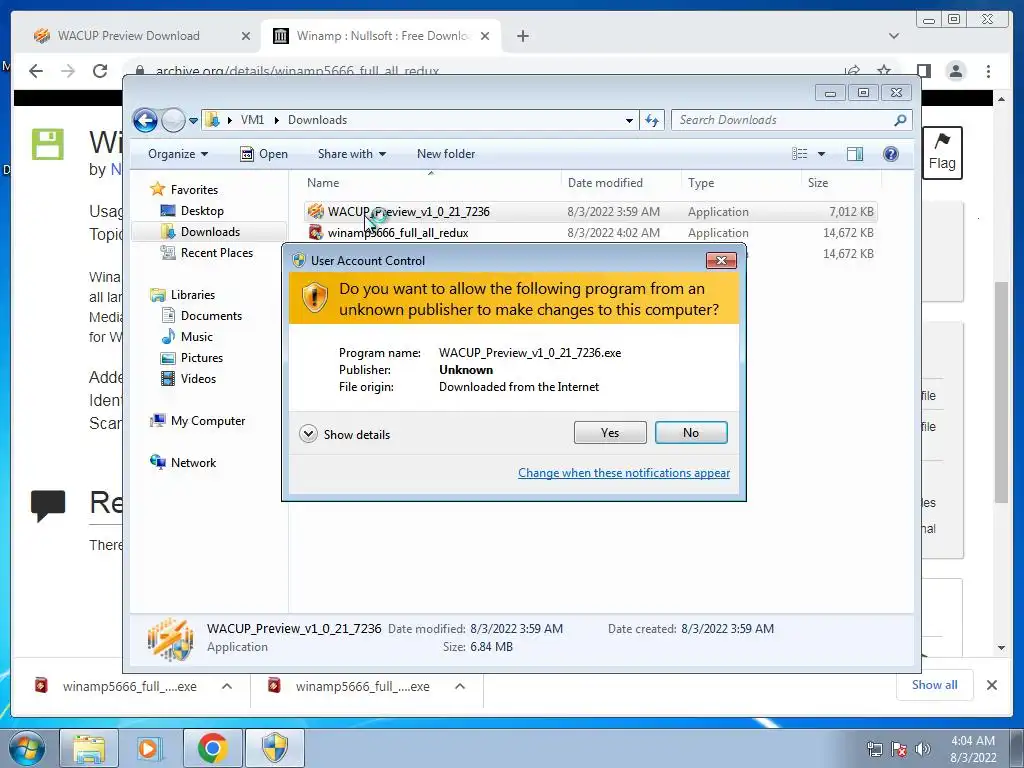
Task: Open Windows Explorer from the taskbar
Action: click(89, 748)
